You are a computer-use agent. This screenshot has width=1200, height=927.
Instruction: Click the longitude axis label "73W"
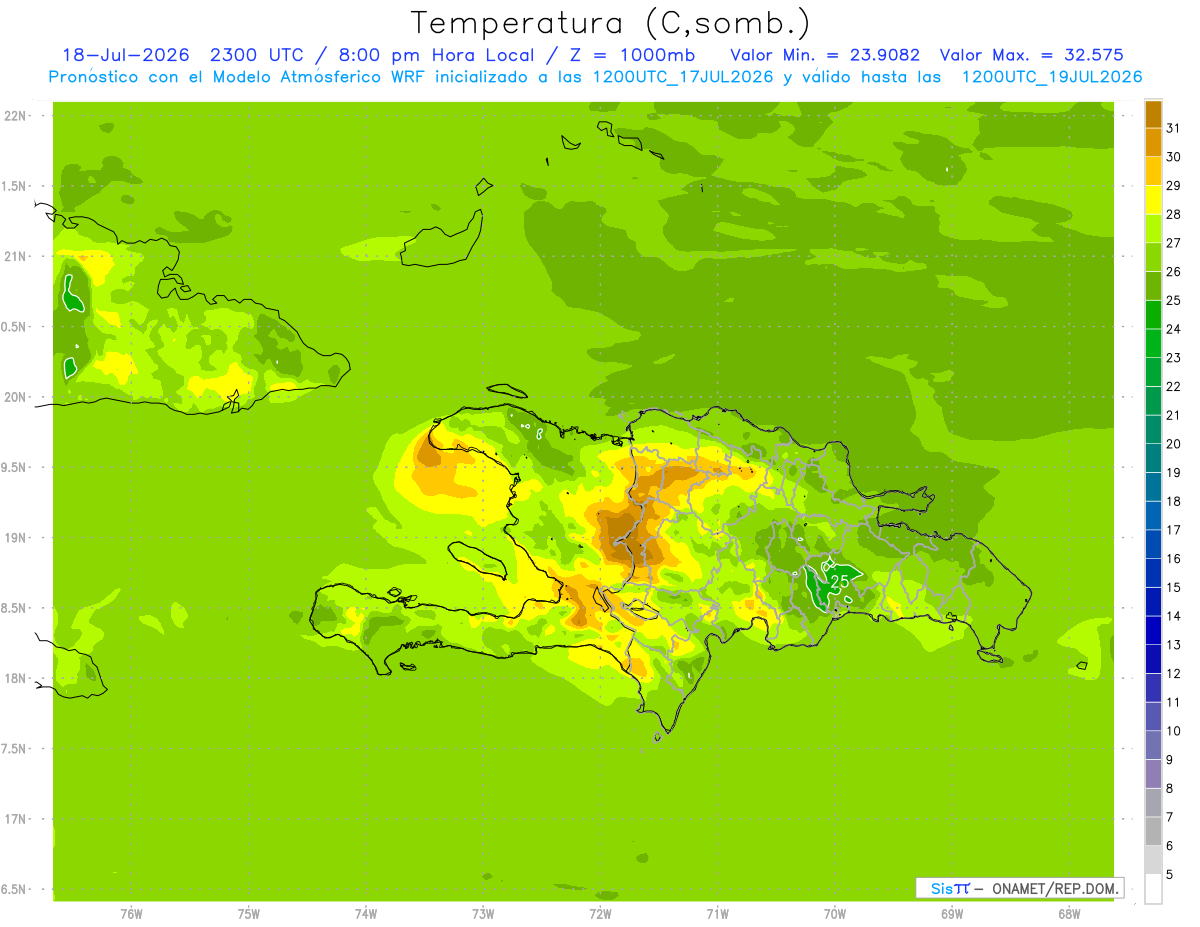point(483,913)
